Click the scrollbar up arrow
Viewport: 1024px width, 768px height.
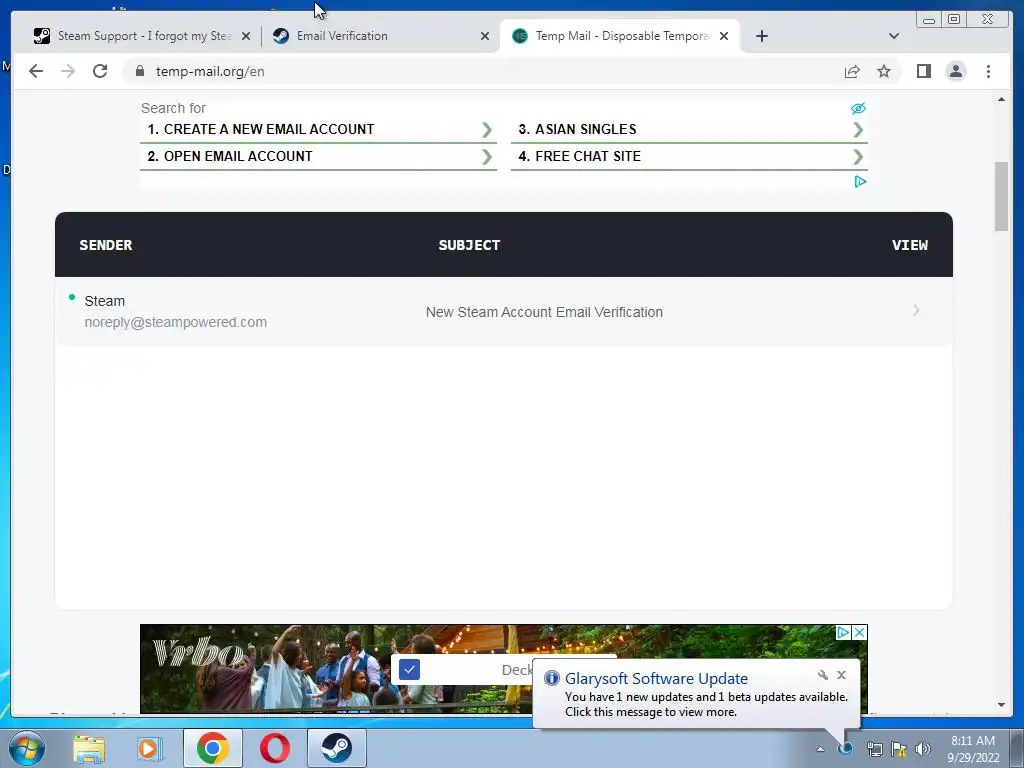coord(1002,99)
